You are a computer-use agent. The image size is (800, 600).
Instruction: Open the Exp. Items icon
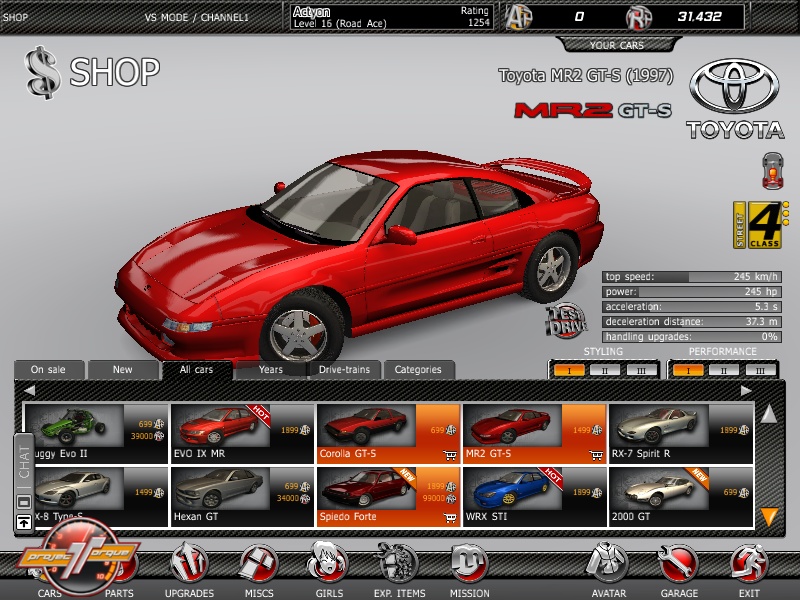pos(400,566)
